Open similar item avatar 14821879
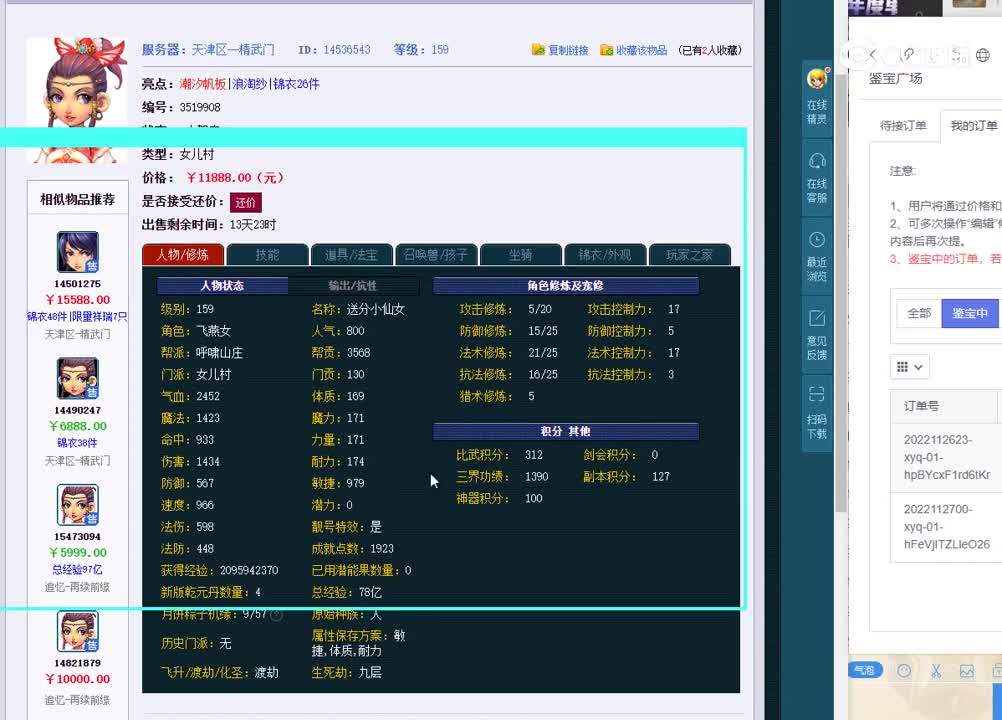The width and height of the screenshot is (1002, 720). pyautogui.click(x=77, y=632)
